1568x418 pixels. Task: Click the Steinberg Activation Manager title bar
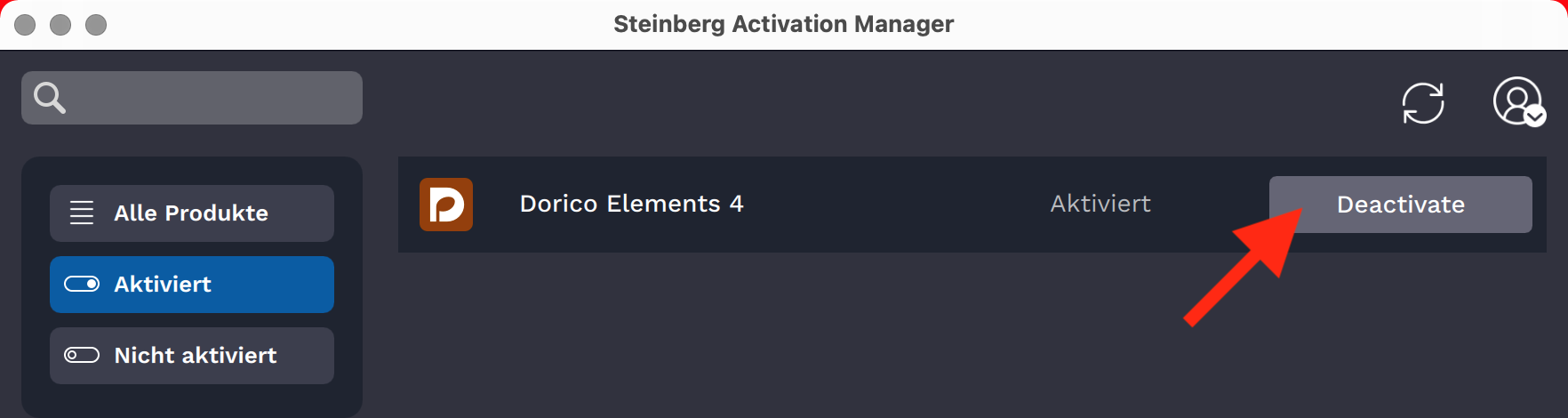pyautogui.click(x=784, y=24)
